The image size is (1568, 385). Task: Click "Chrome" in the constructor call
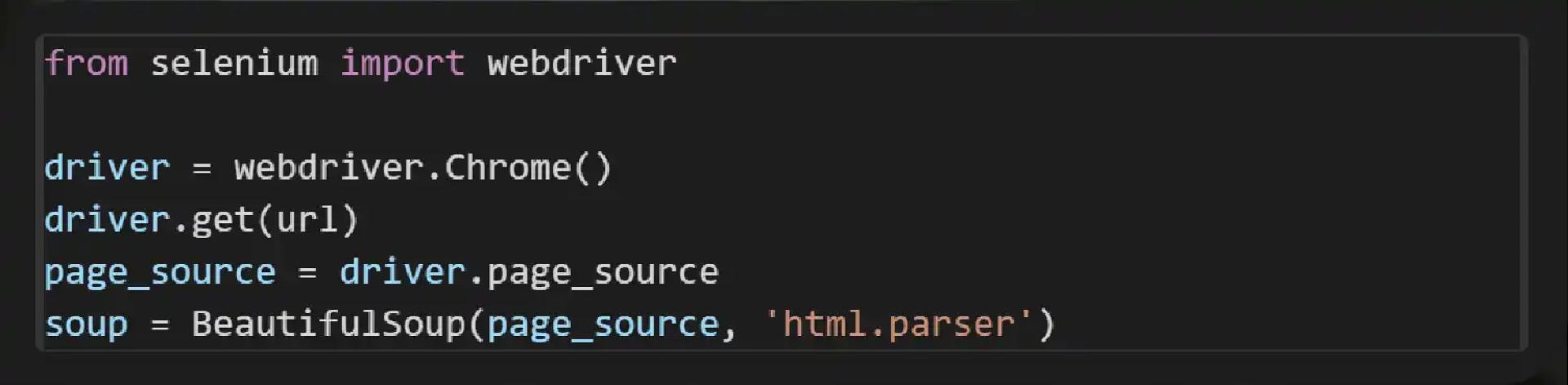tap(507, 168)
